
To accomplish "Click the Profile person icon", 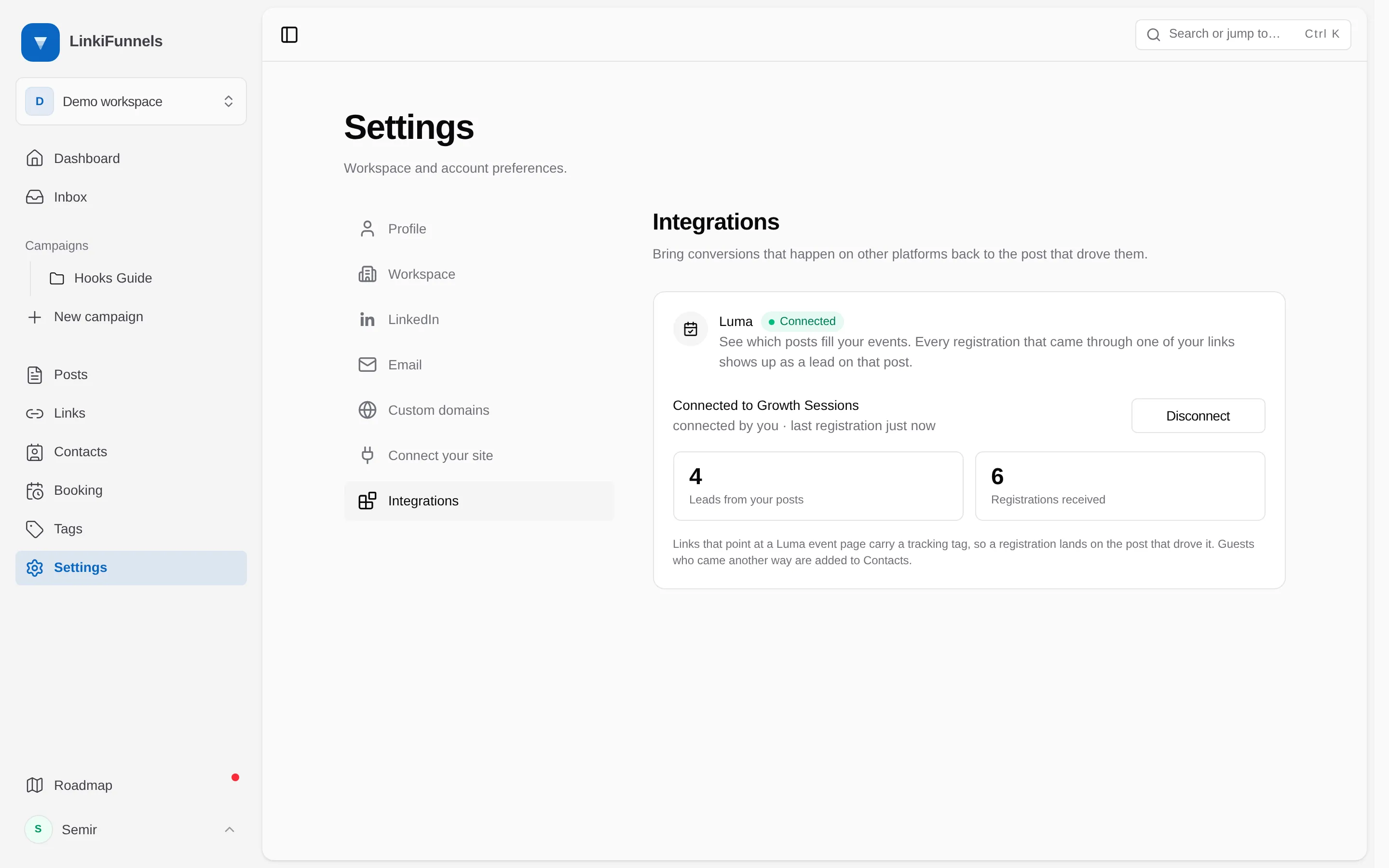I will pyautogui.click(x=368, y=229).
